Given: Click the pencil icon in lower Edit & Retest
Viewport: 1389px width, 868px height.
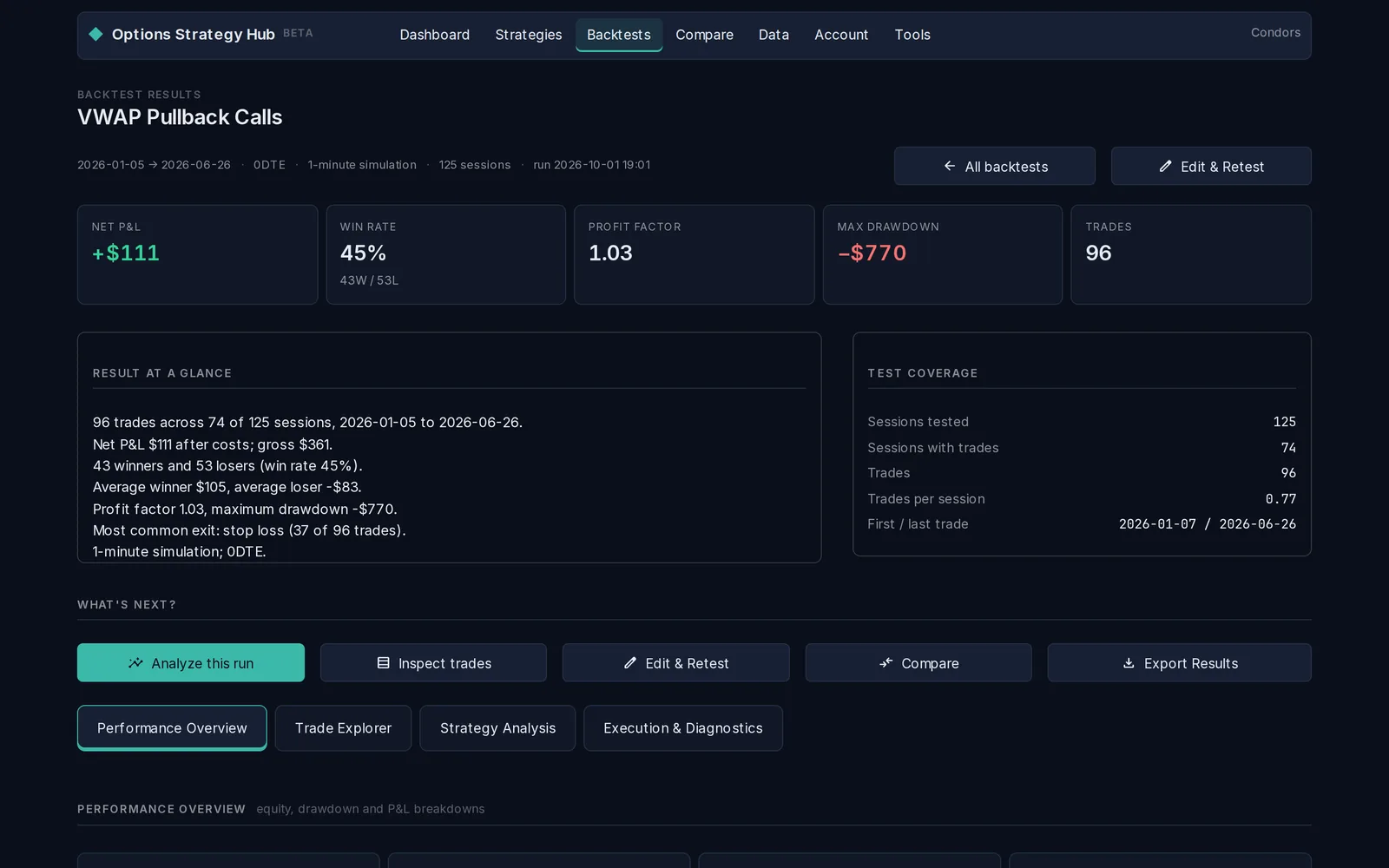Looking at the screenshot, I should [630, 663].
